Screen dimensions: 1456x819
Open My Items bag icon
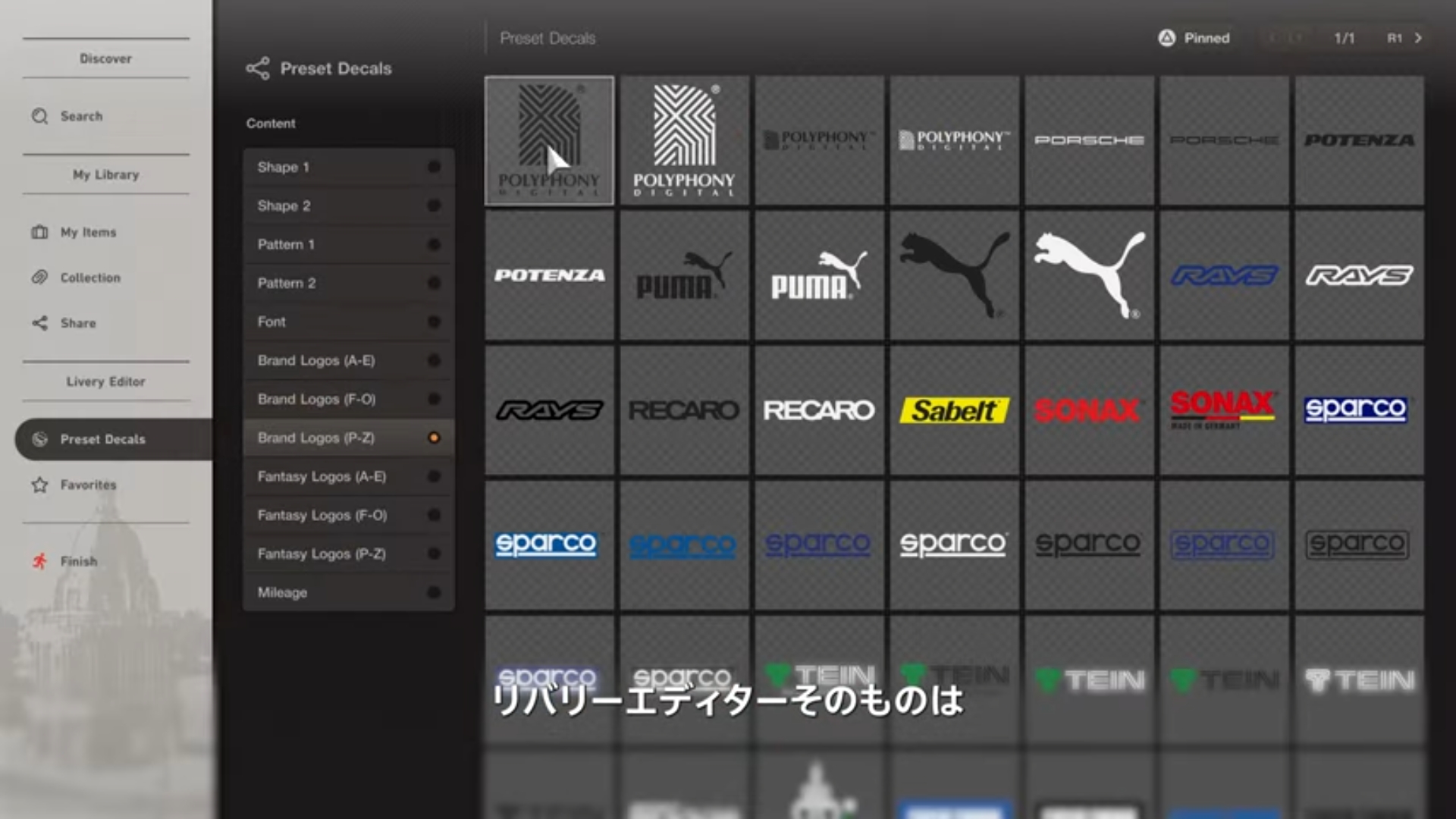point(39,232)
